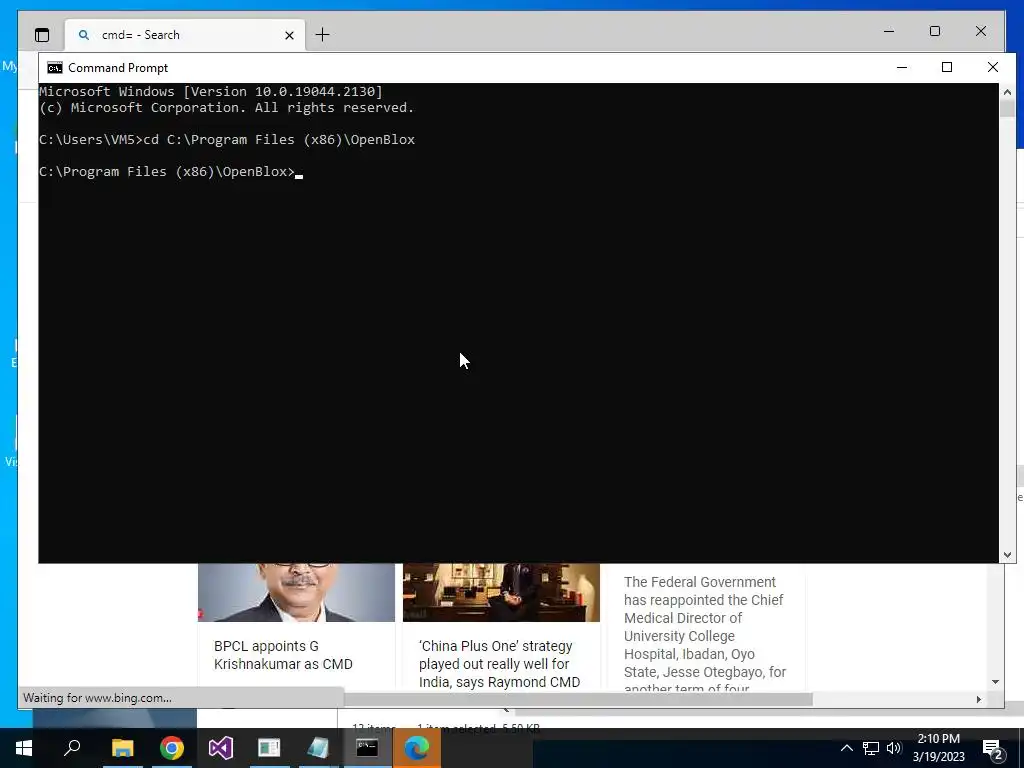
Task: Open Command Prompt system menu icon
Action: [x=55, y=68]
